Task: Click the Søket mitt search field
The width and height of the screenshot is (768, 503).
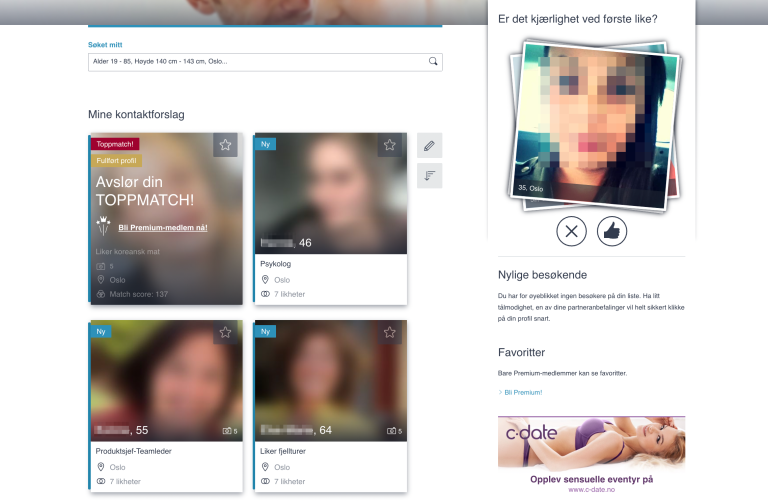Action: click(255, 61)
